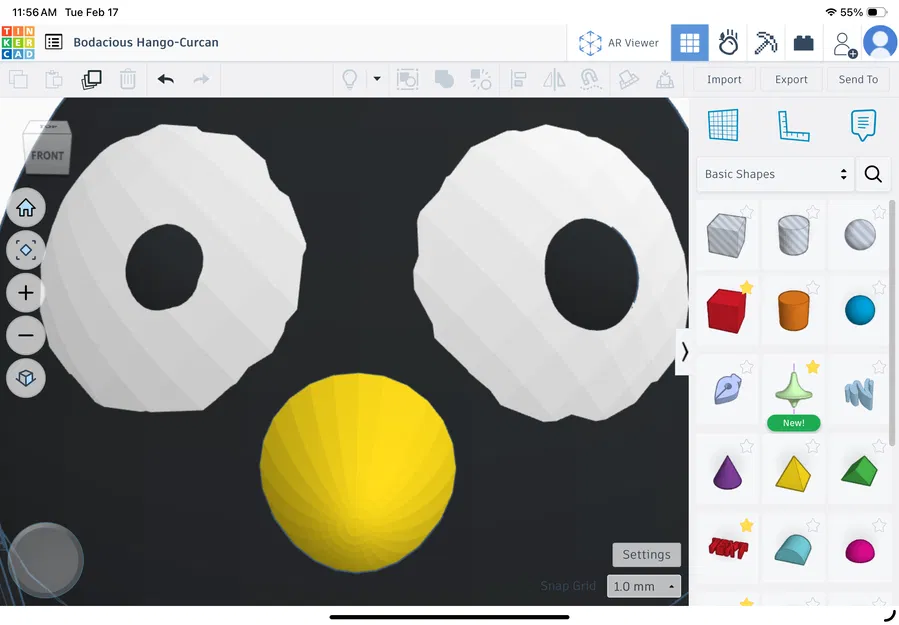Select the yellow beak sphere
Screen dimensions: 899x625
point(358,472)
